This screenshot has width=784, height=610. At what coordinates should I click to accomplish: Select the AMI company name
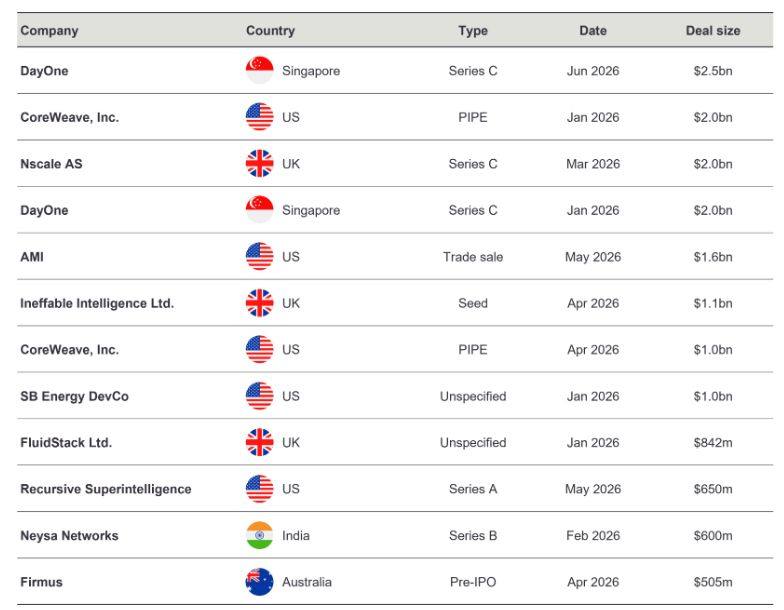tap(32, 256)
